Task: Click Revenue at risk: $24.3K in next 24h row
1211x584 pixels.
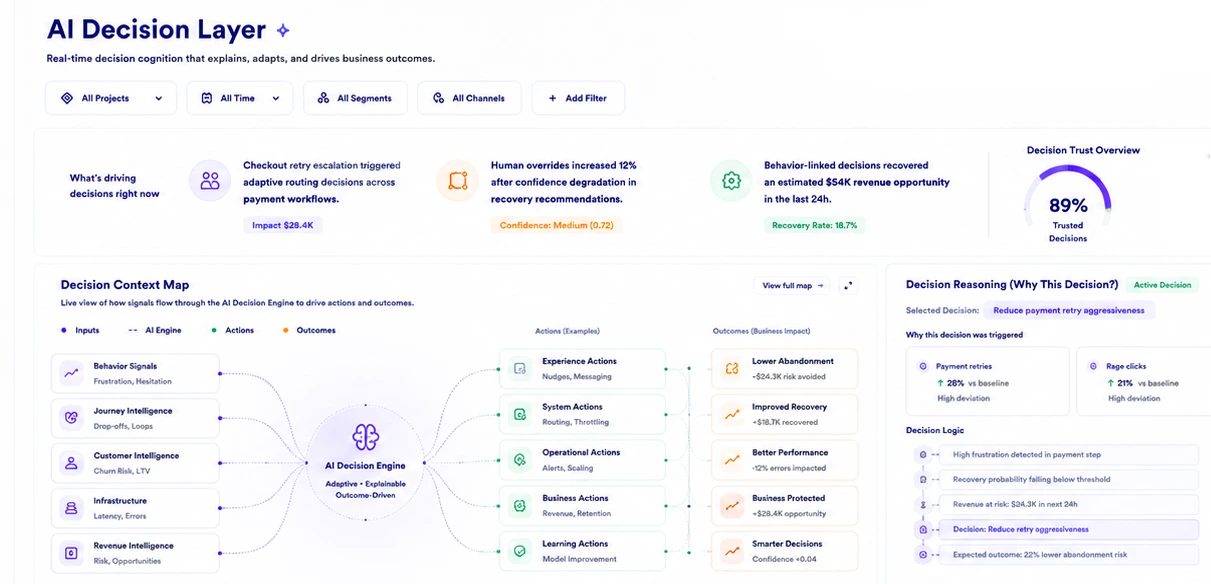Action: 1070,504
